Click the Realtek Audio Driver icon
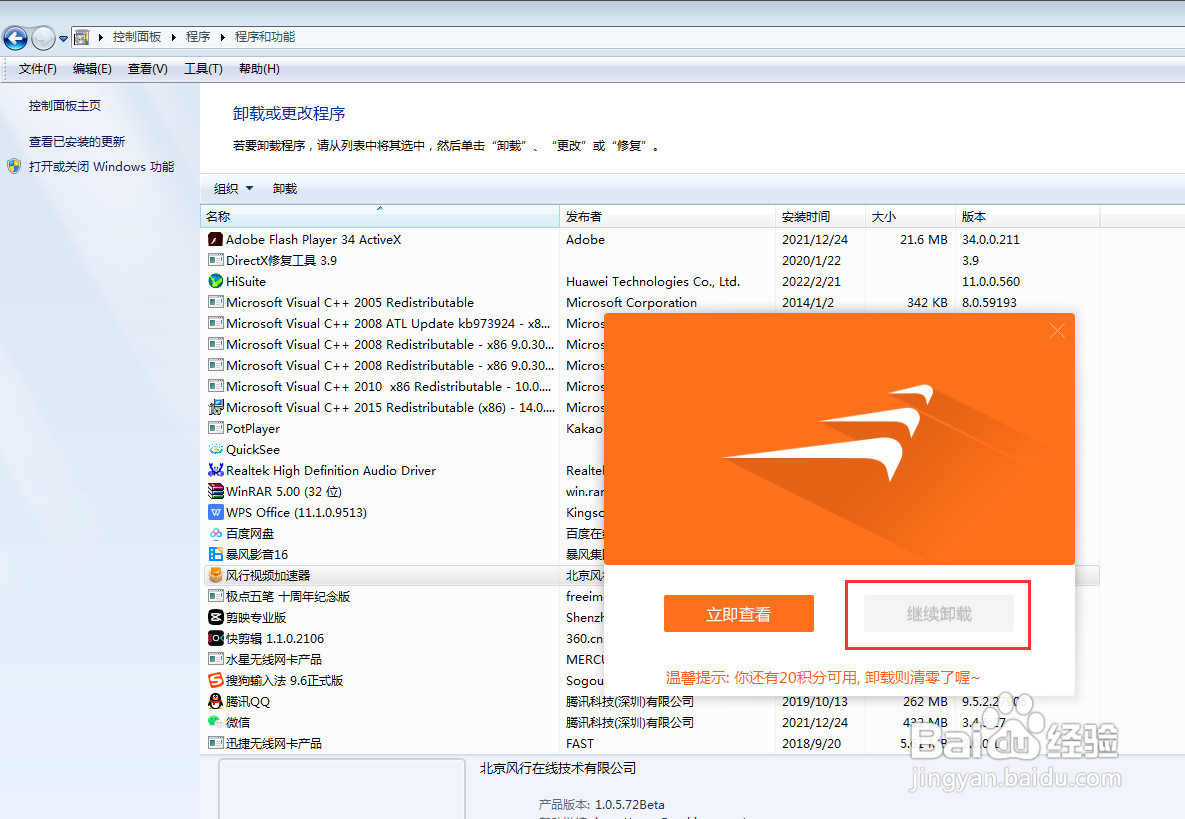1185x819 pixels. (x=215, y=470)
